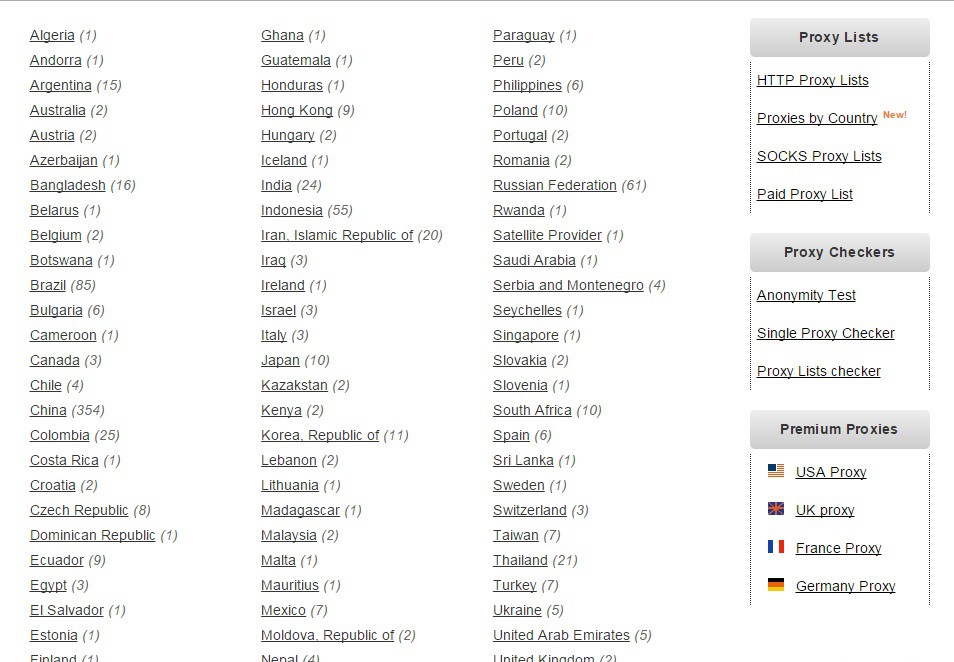Image resolution: width=954 pixels, height=662 pixels.
Task: Open the Anonymity Test checker
Action: pos(806,295)
